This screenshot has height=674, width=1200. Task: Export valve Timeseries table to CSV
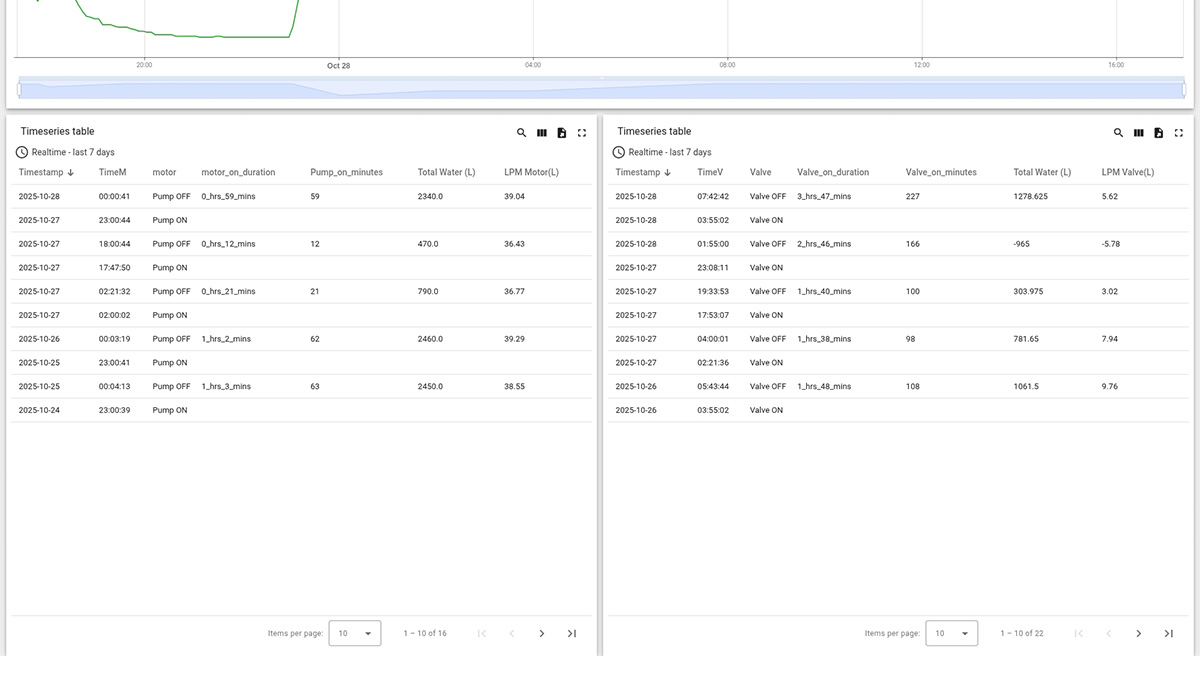click(x=1159, y=132)
